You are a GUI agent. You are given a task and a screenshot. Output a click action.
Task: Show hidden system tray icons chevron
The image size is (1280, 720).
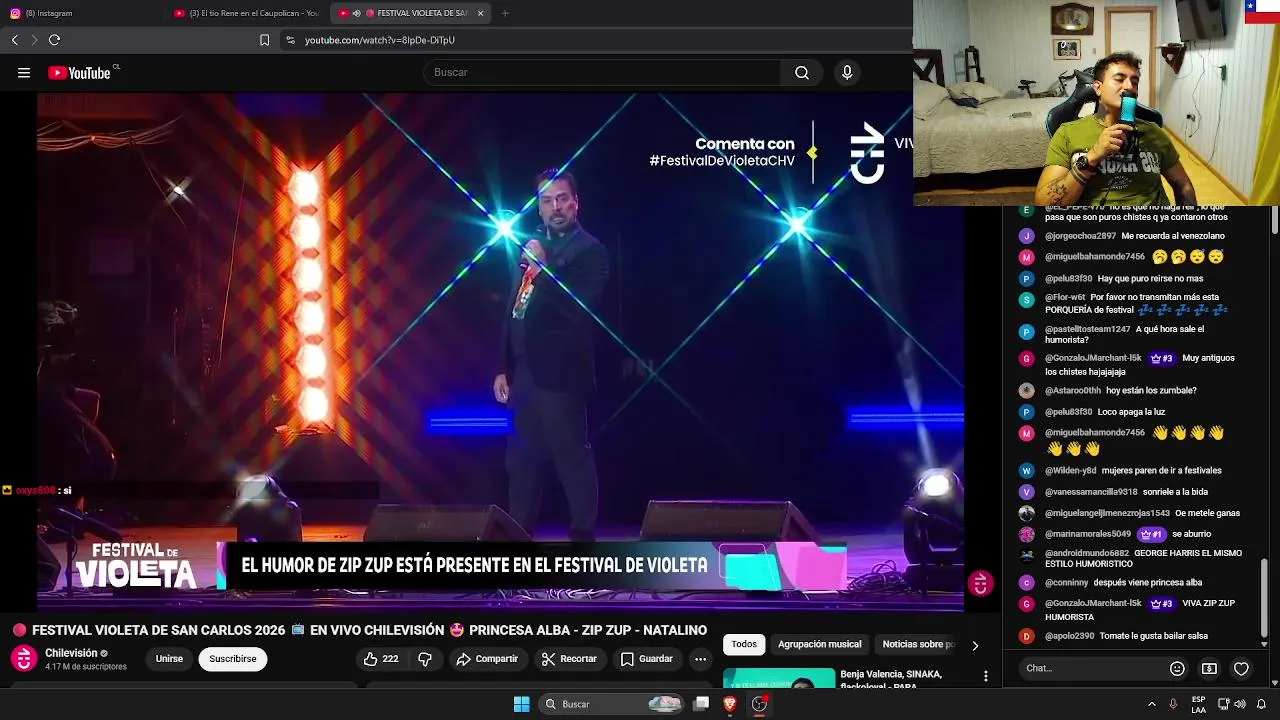pos(1151,704)
